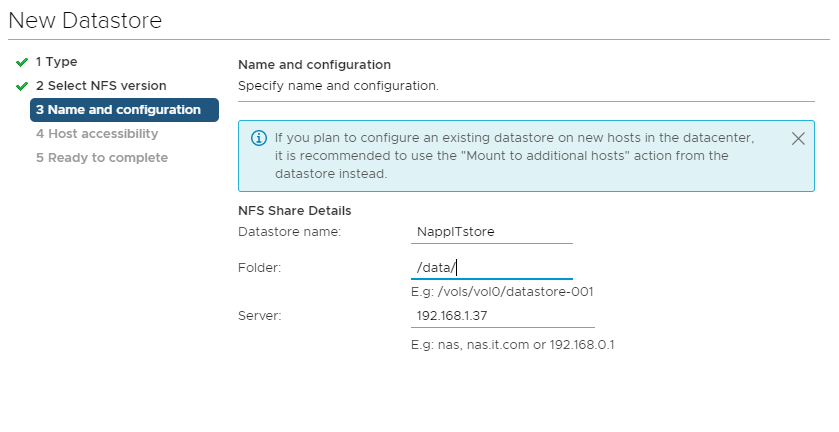Click the Server label
This screenshot has height=432, width=839.
(x=260, y=316)
